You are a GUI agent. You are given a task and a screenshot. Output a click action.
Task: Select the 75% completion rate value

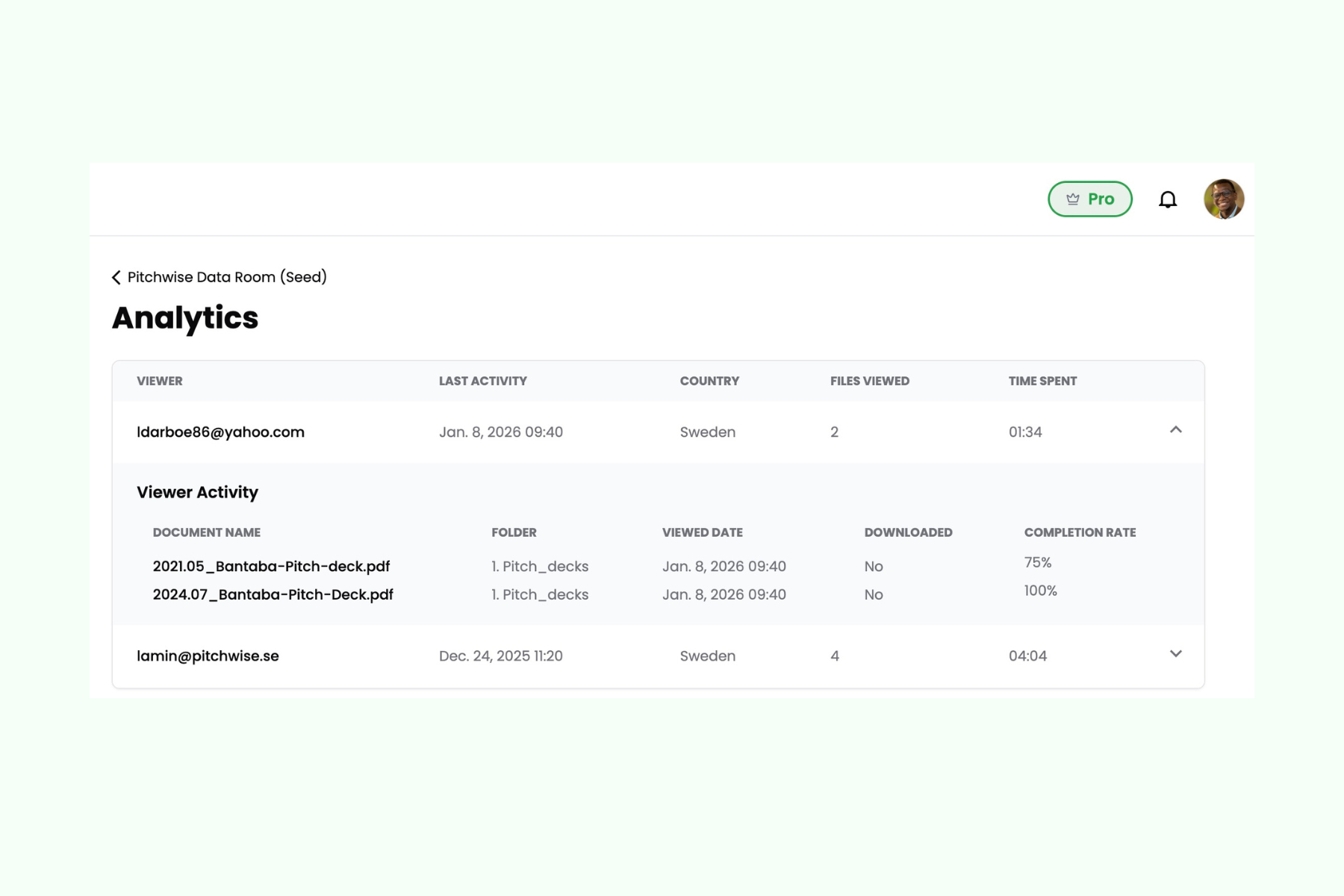[x=1037, y=562]
